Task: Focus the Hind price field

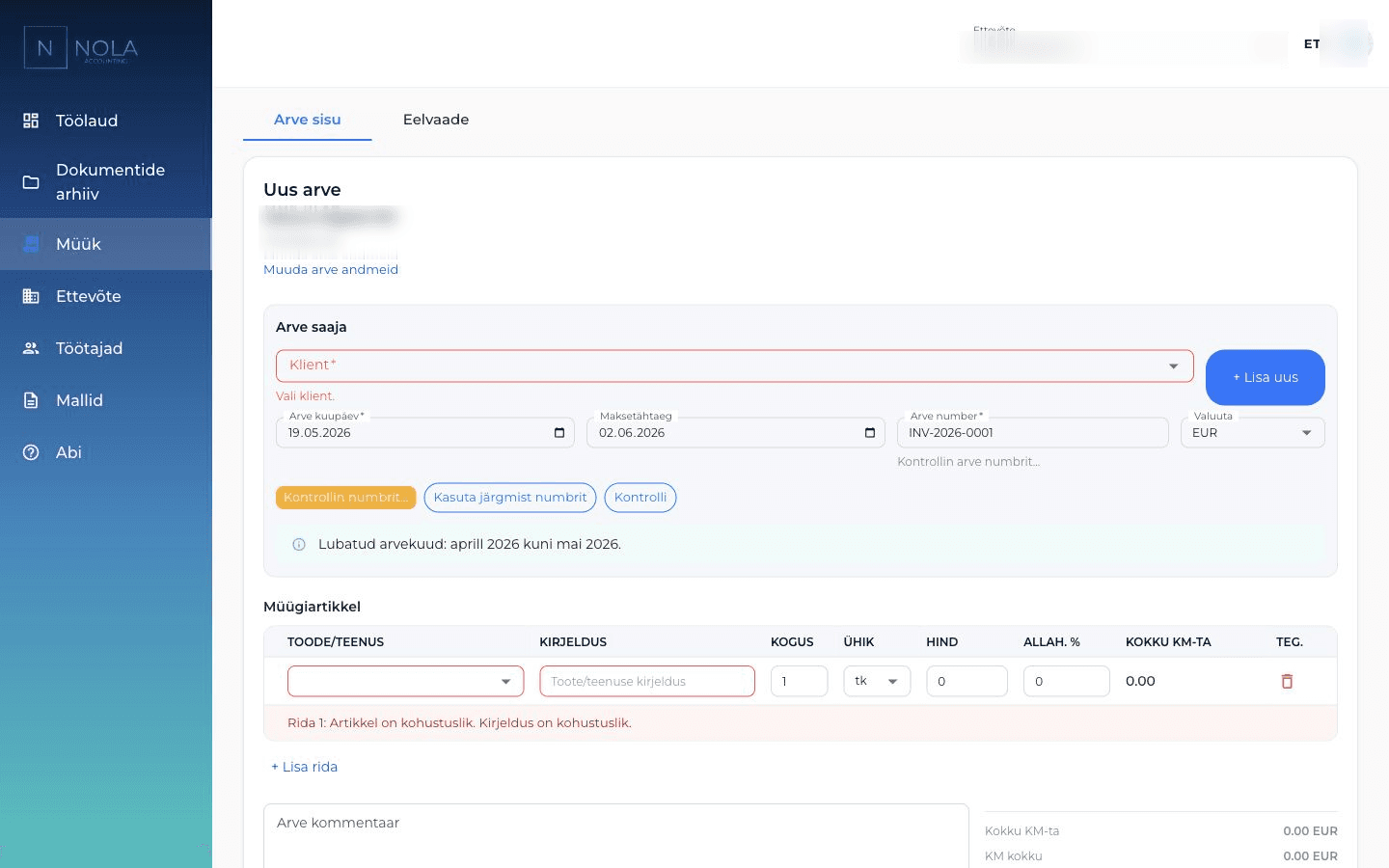Action: [x=967, y=681]
